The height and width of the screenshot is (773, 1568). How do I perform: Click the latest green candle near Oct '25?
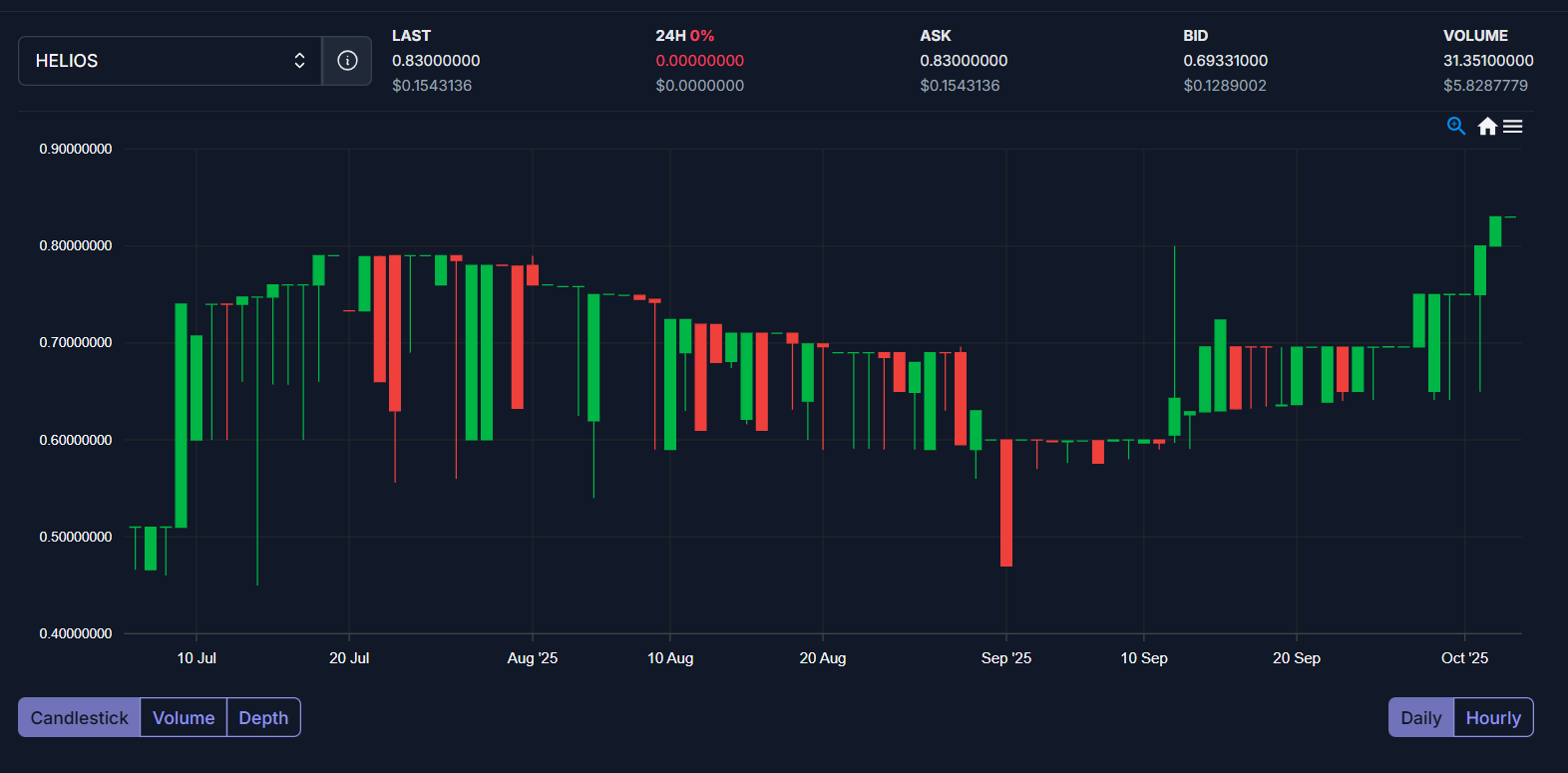pyautogui.click(x=1495, y=231)
